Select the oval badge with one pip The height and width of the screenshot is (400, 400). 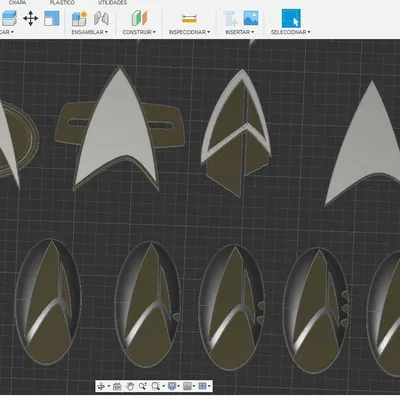click(x=148, y=305)
